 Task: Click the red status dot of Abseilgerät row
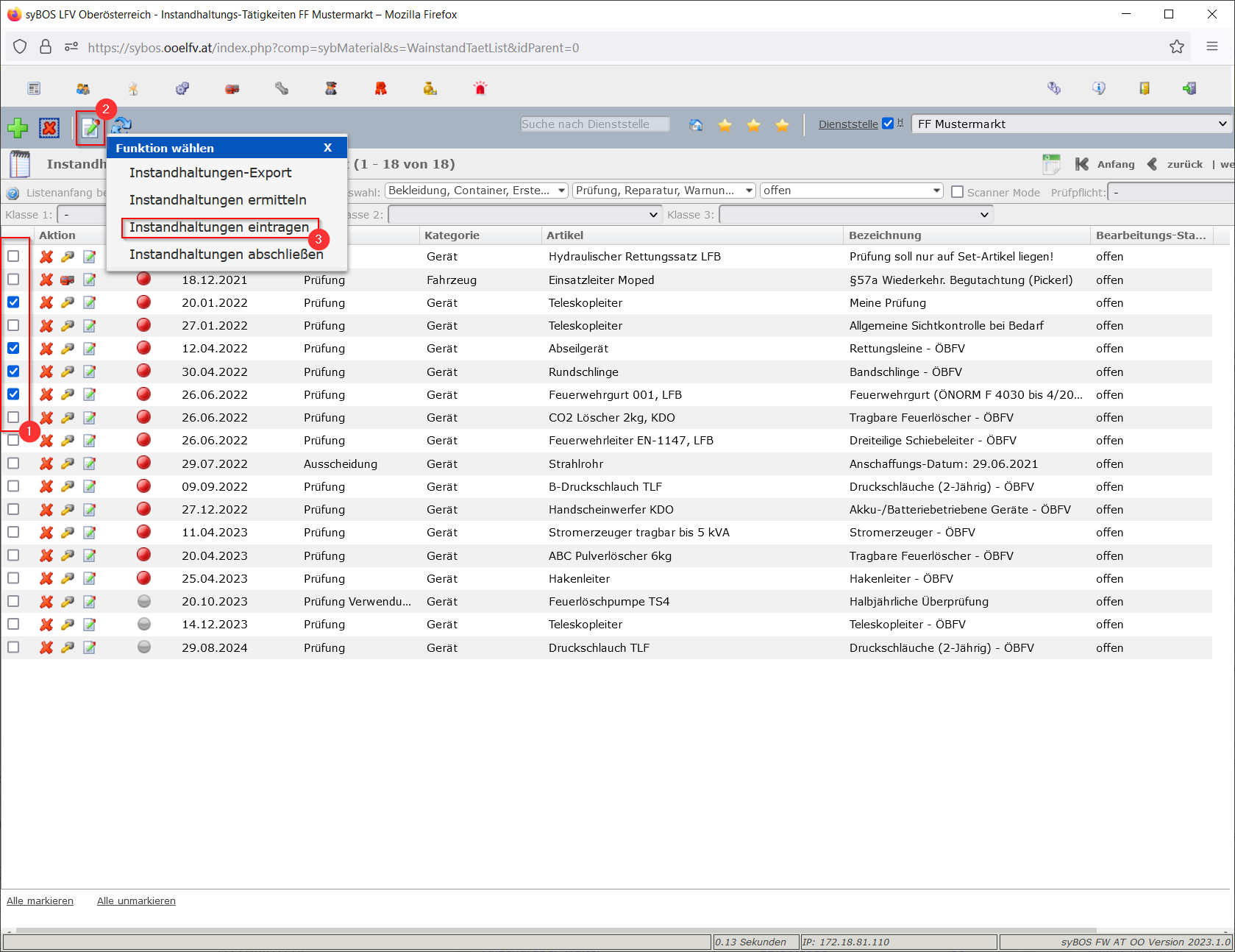(144, 348)
